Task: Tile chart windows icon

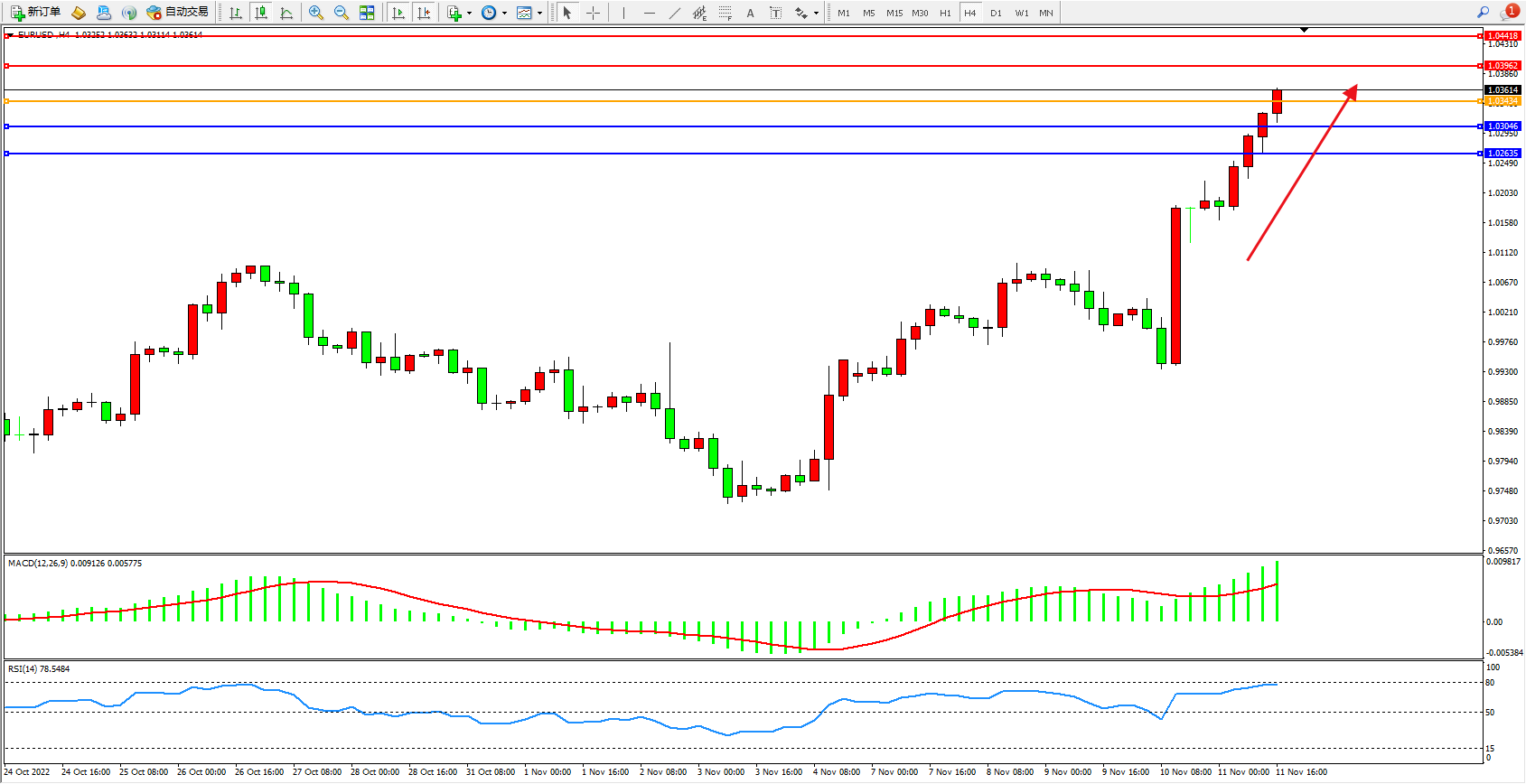Action: point(367,13)
